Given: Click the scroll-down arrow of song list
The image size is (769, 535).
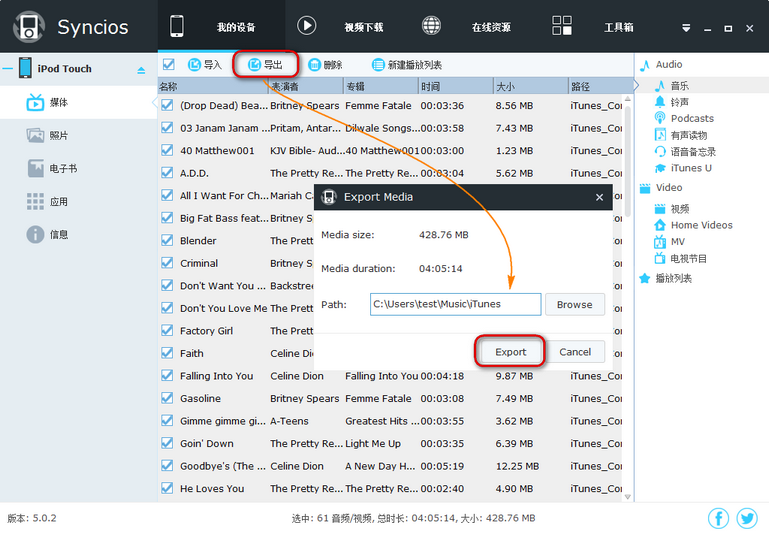Looking at the screenshot, I should [x=628, y=497].
